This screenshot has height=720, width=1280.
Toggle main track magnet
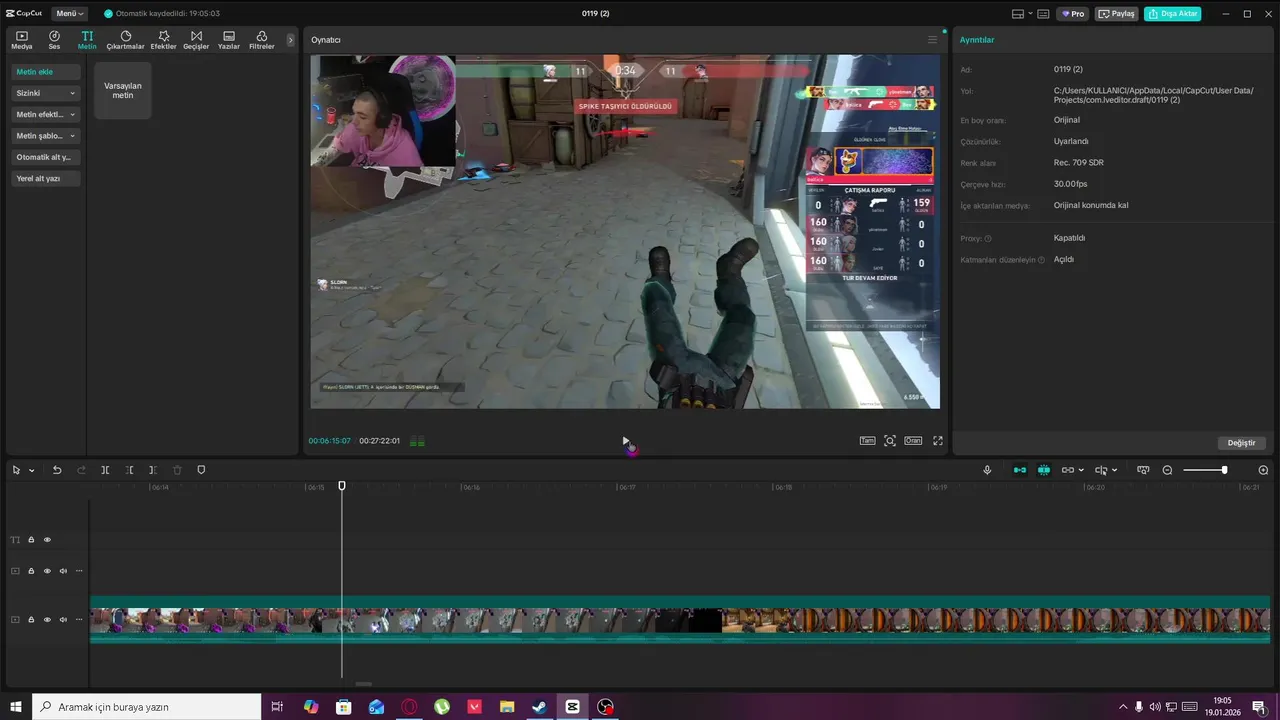1020,470
